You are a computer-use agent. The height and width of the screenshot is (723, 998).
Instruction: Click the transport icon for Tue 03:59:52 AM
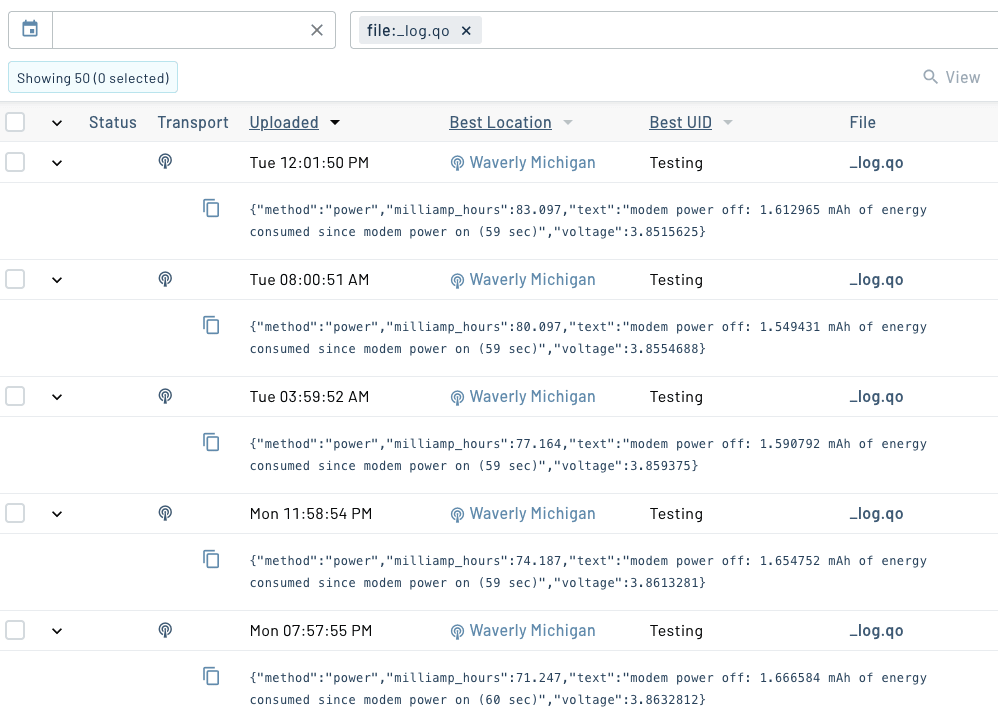[x=165, y=395]
